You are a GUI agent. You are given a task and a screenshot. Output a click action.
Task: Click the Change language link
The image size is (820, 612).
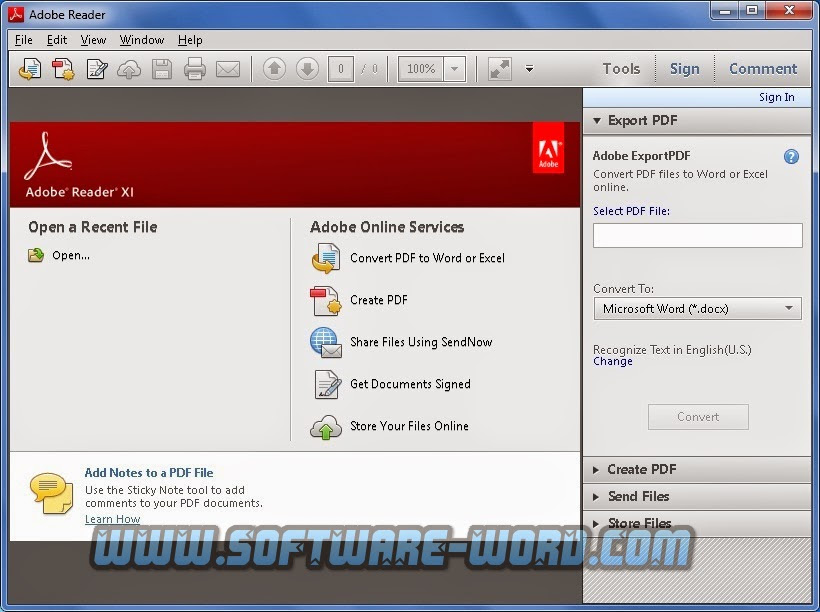coord(612,361)
